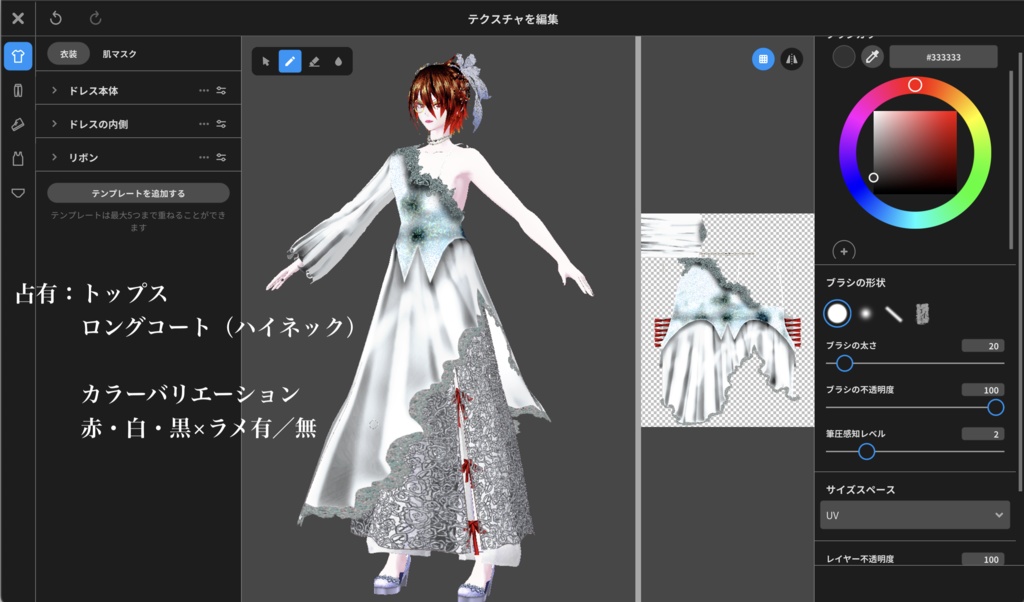Image resolution: width=1024 pixels, height=602 pixels.
Task: Choose the soft blurred brush shape
Action: (x=866, y=313)
